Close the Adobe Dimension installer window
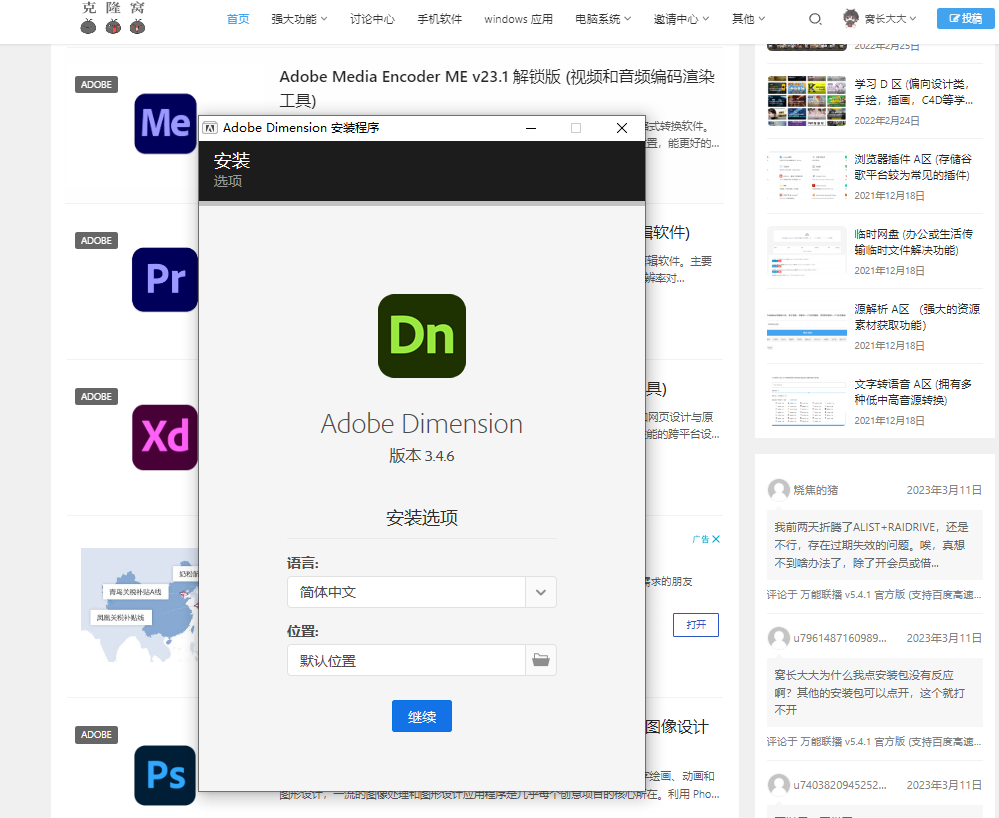This screenshot has width=999, height=818. (x=622, y=128)
